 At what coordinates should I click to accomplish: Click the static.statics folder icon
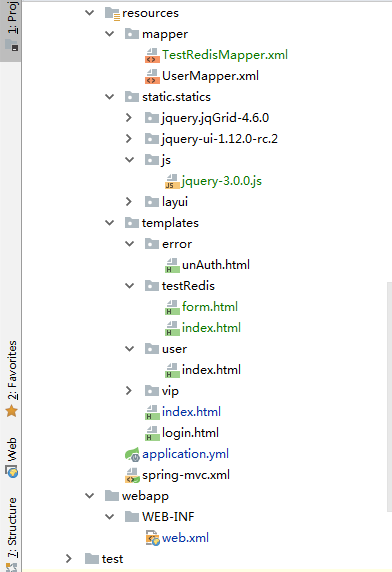coord(132,97)
